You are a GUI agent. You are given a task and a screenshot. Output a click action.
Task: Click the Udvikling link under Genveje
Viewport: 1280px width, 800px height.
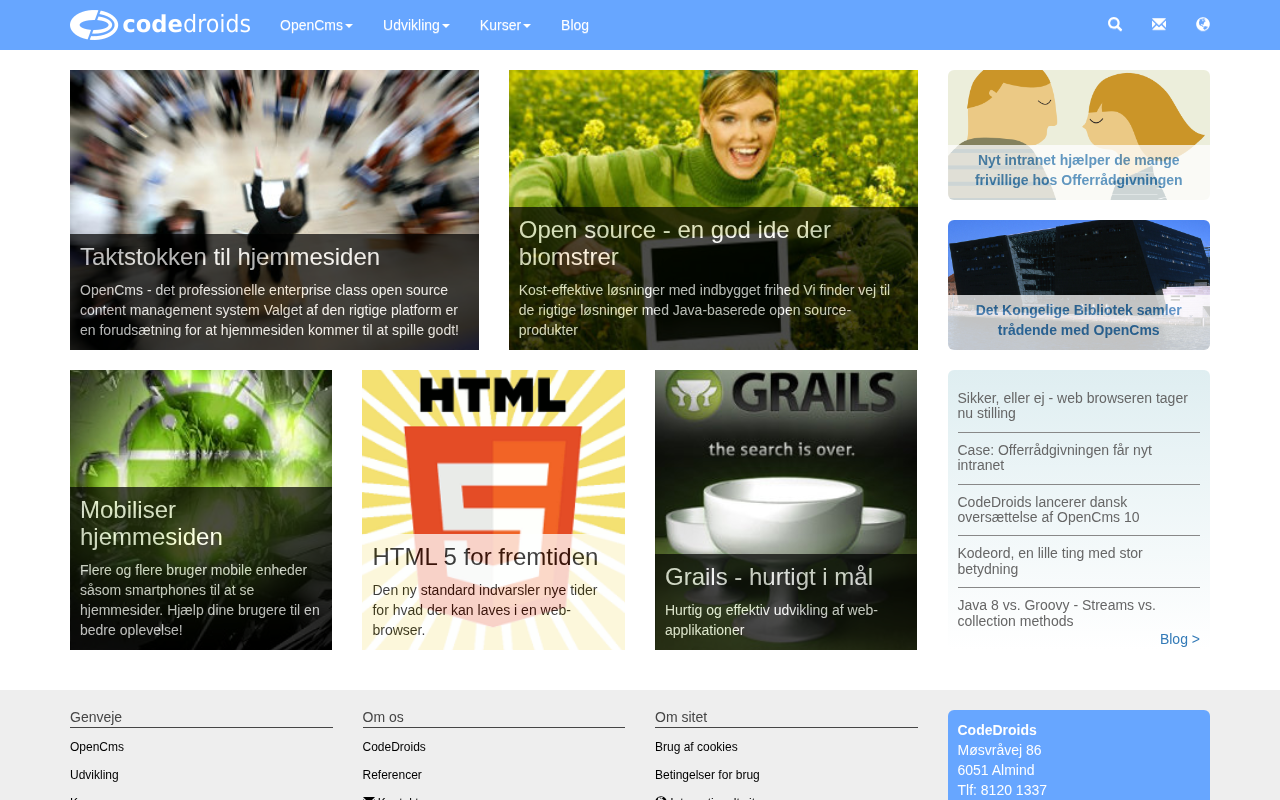(94, 775)
